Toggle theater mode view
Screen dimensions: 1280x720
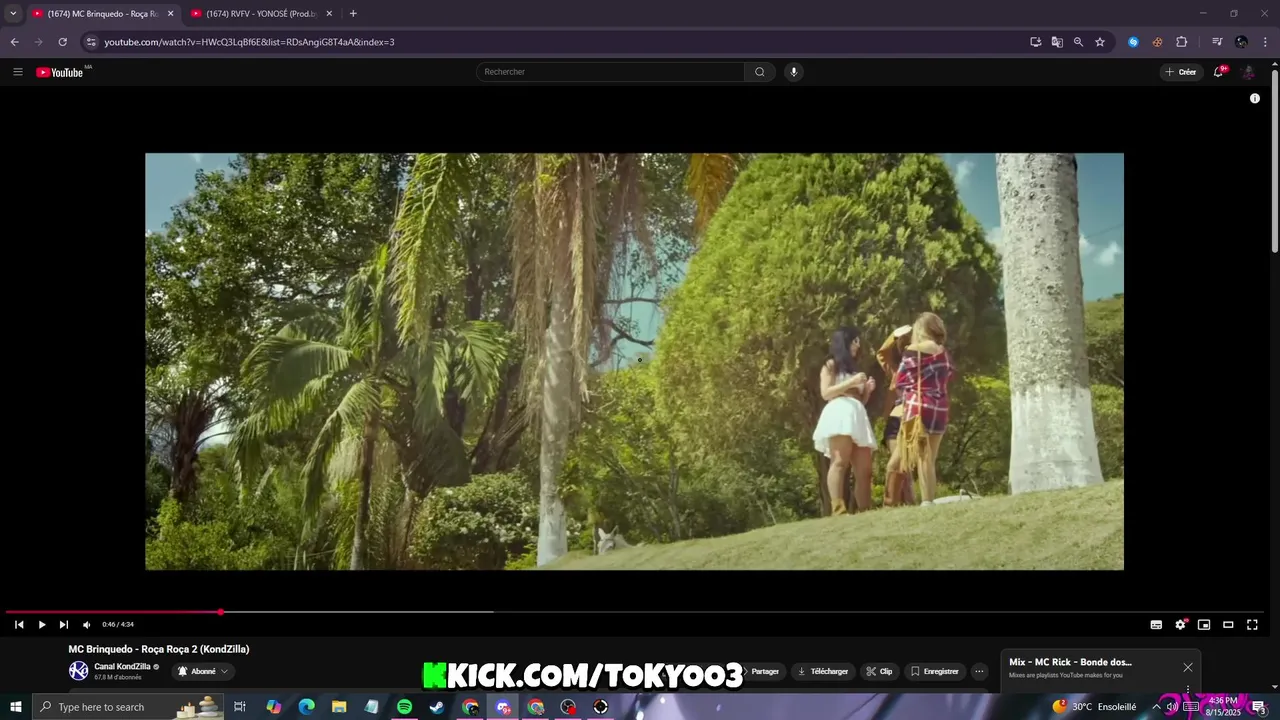click(x=1228, y=625)
